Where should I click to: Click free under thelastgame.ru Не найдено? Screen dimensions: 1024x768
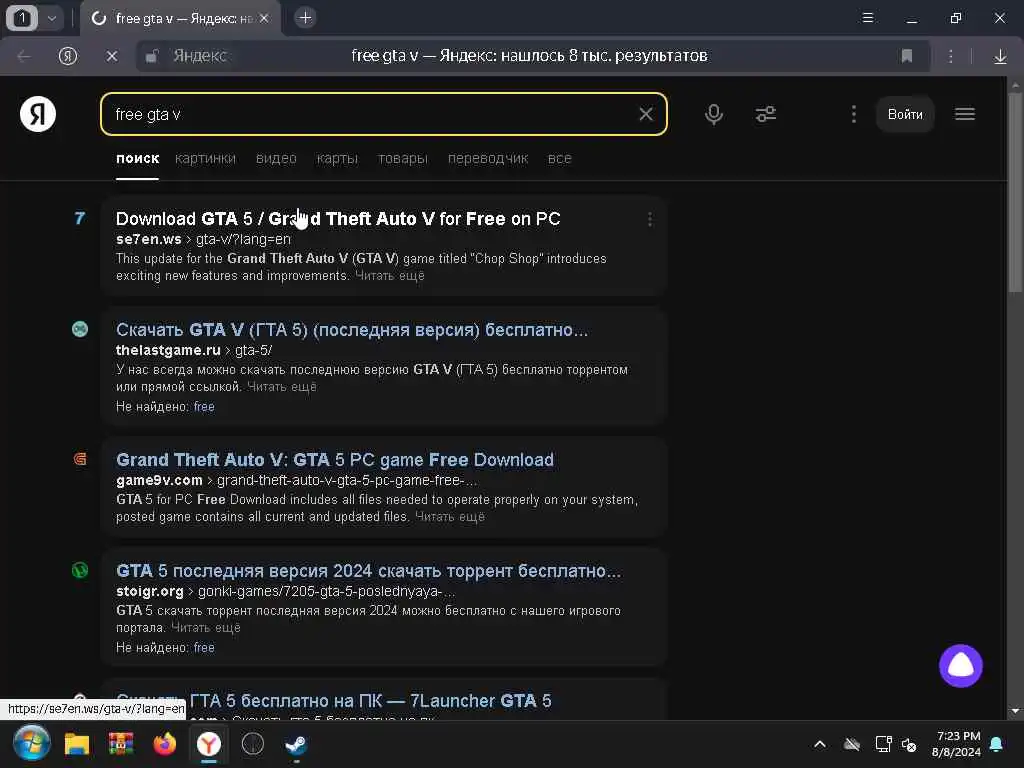(x=204, y=406)
